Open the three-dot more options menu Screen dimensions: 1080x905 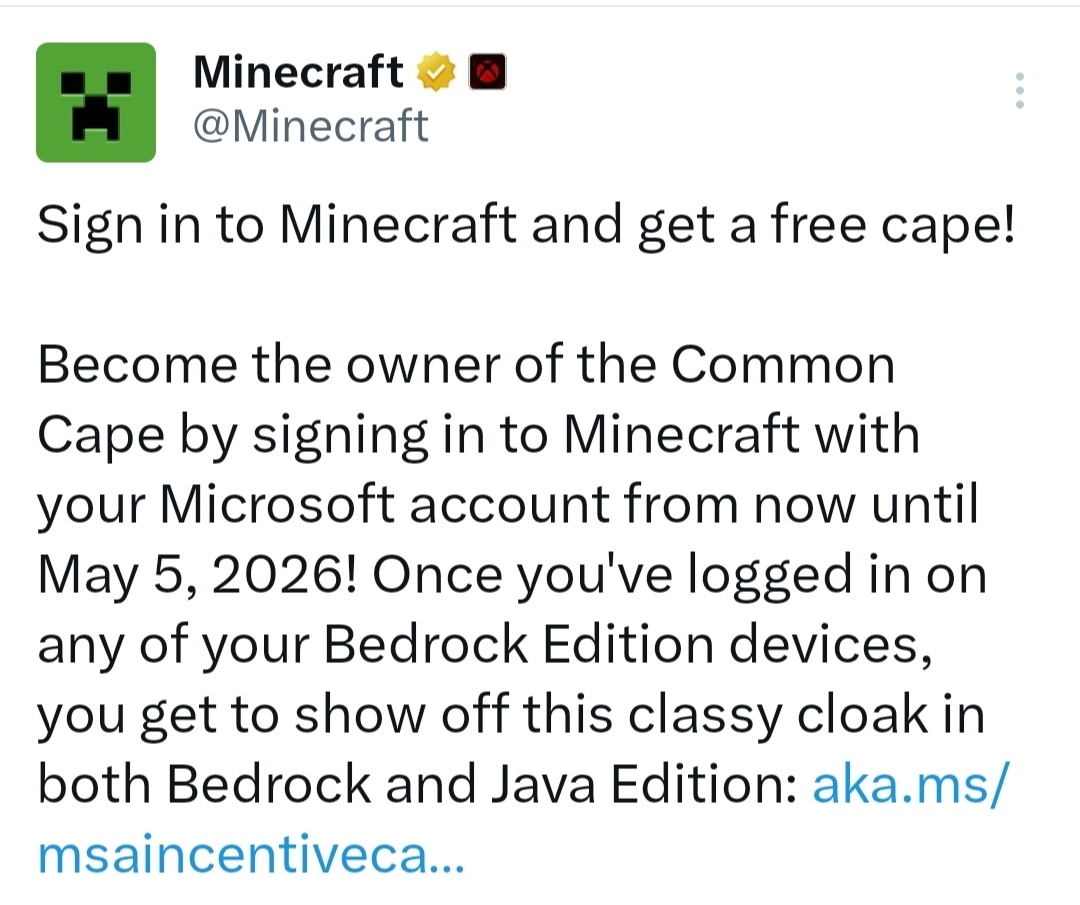[x=1020, y=90]
